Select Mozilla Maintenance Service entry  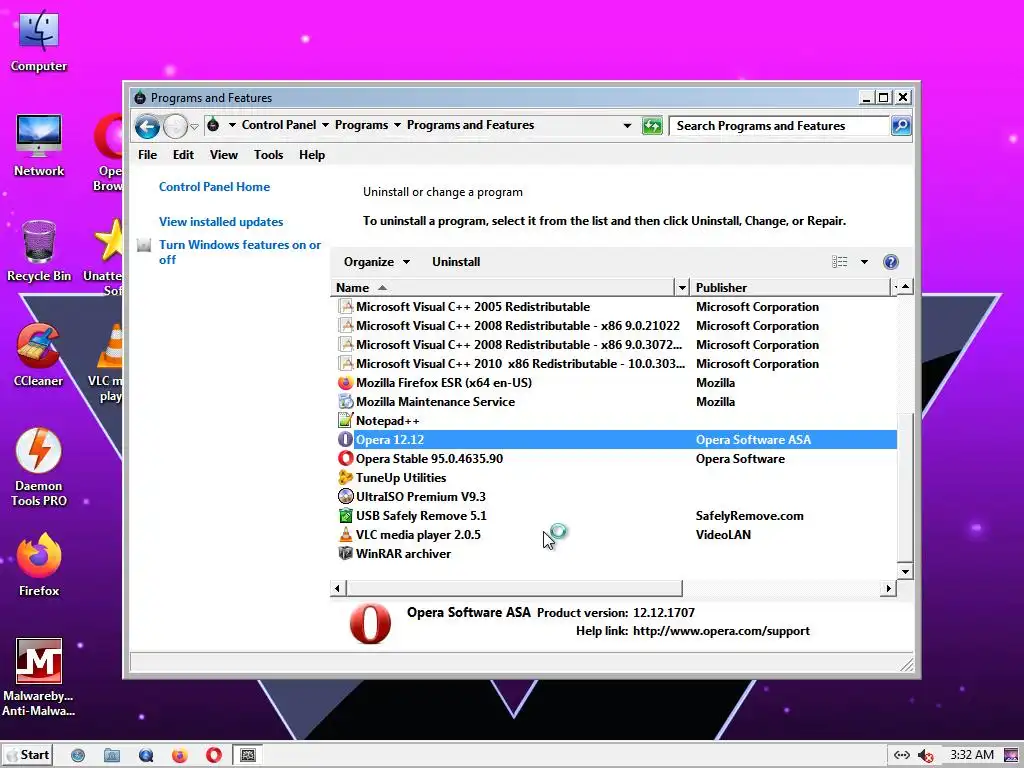coord(614,402)
